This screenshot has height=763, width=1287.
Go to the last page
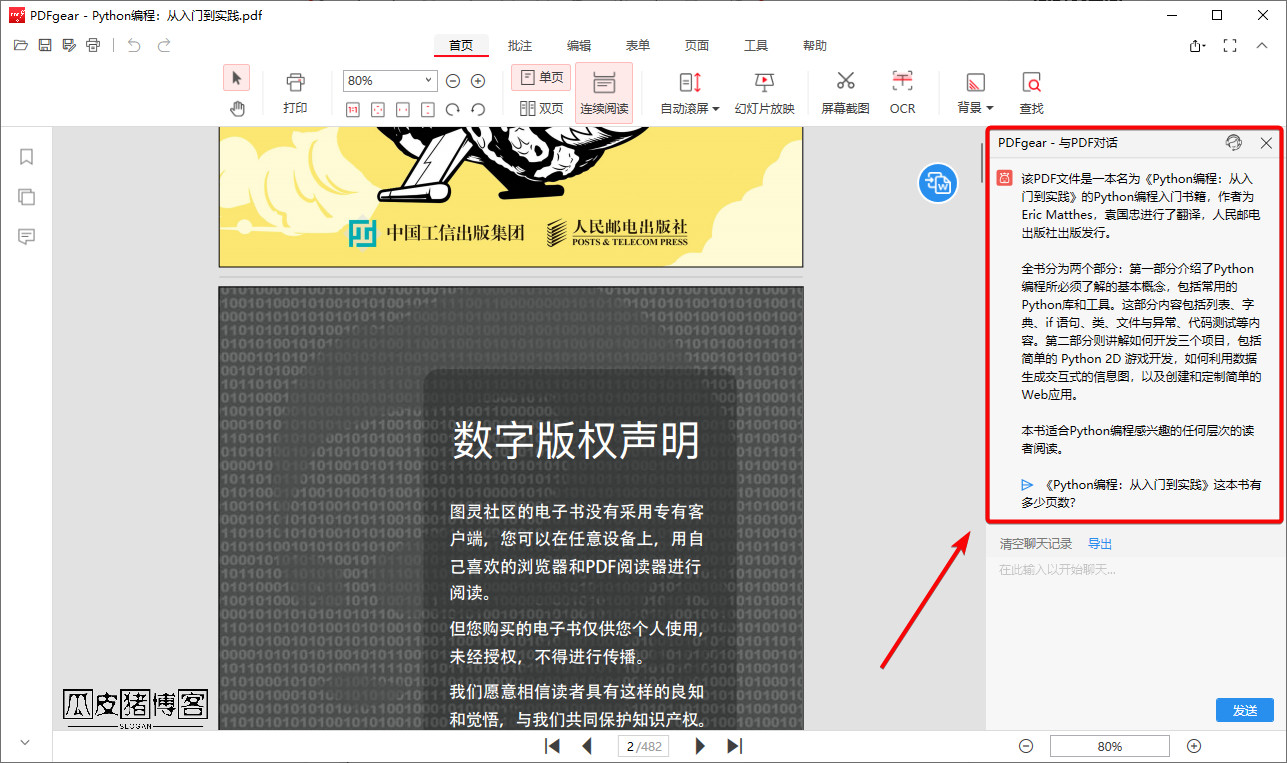point(734,746)
